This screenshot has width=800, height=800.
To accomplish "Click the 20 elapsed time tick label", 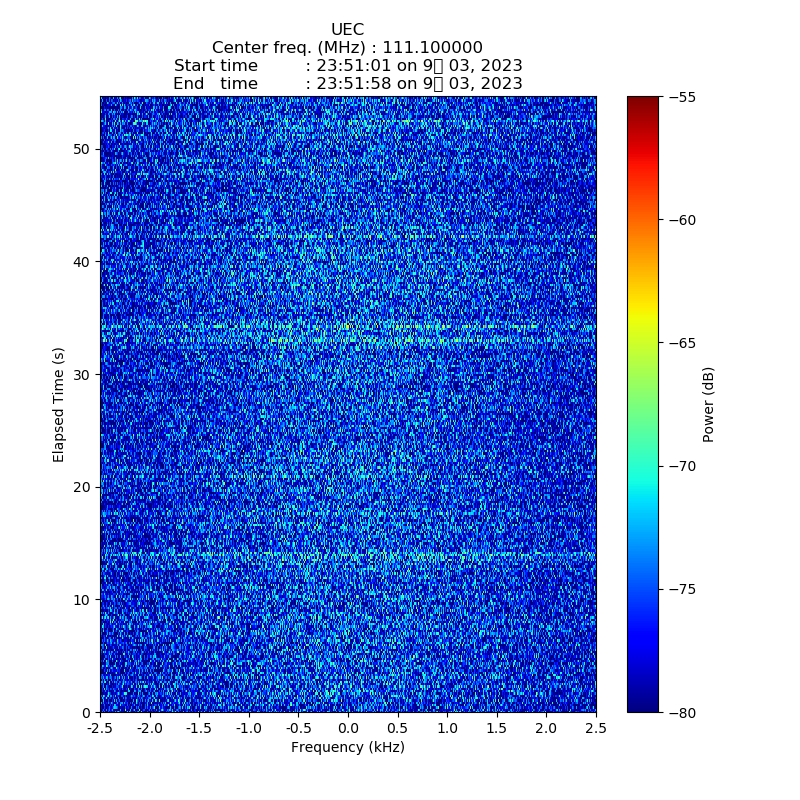I will (x=81, y=487).
